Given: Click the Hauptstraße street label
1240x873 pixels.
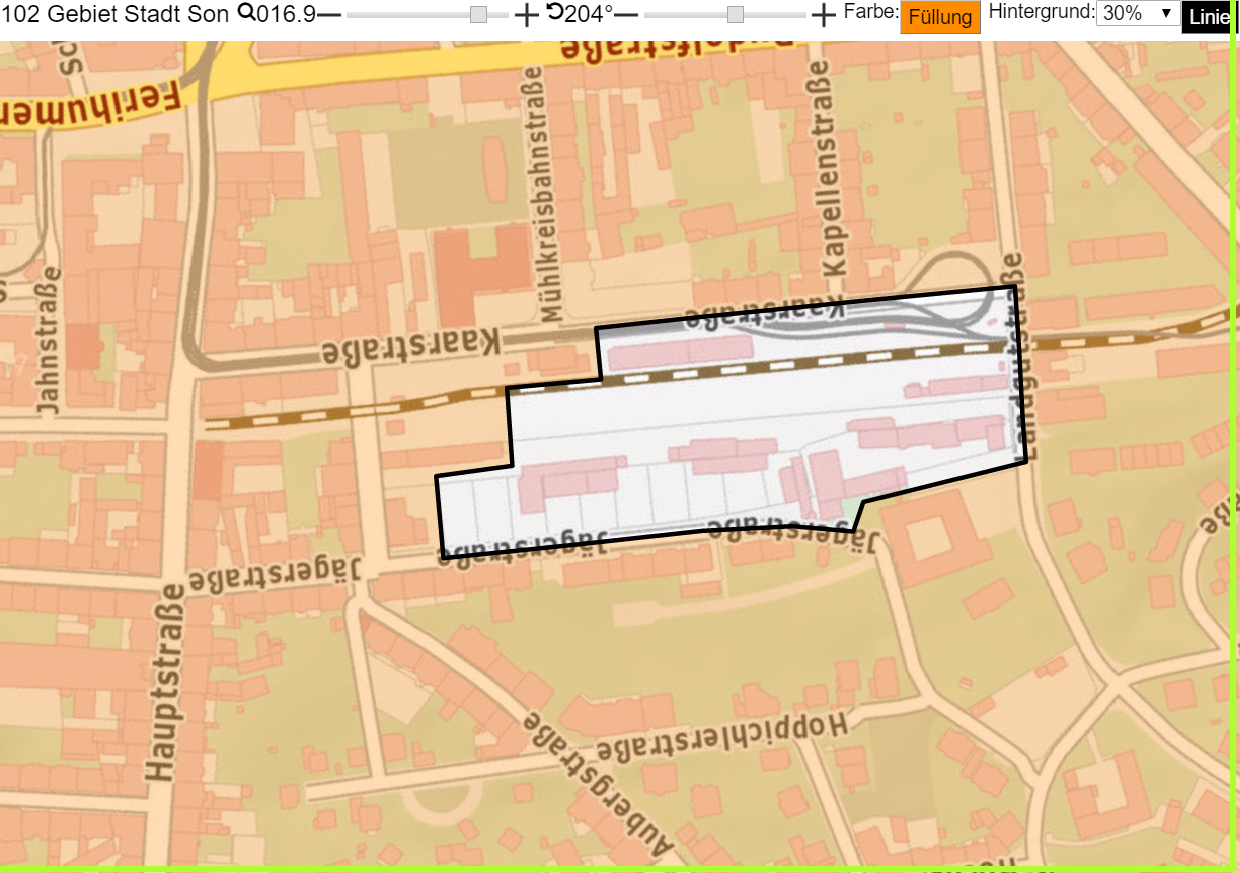Looking at the screenshot, I should tap(166, 682).
